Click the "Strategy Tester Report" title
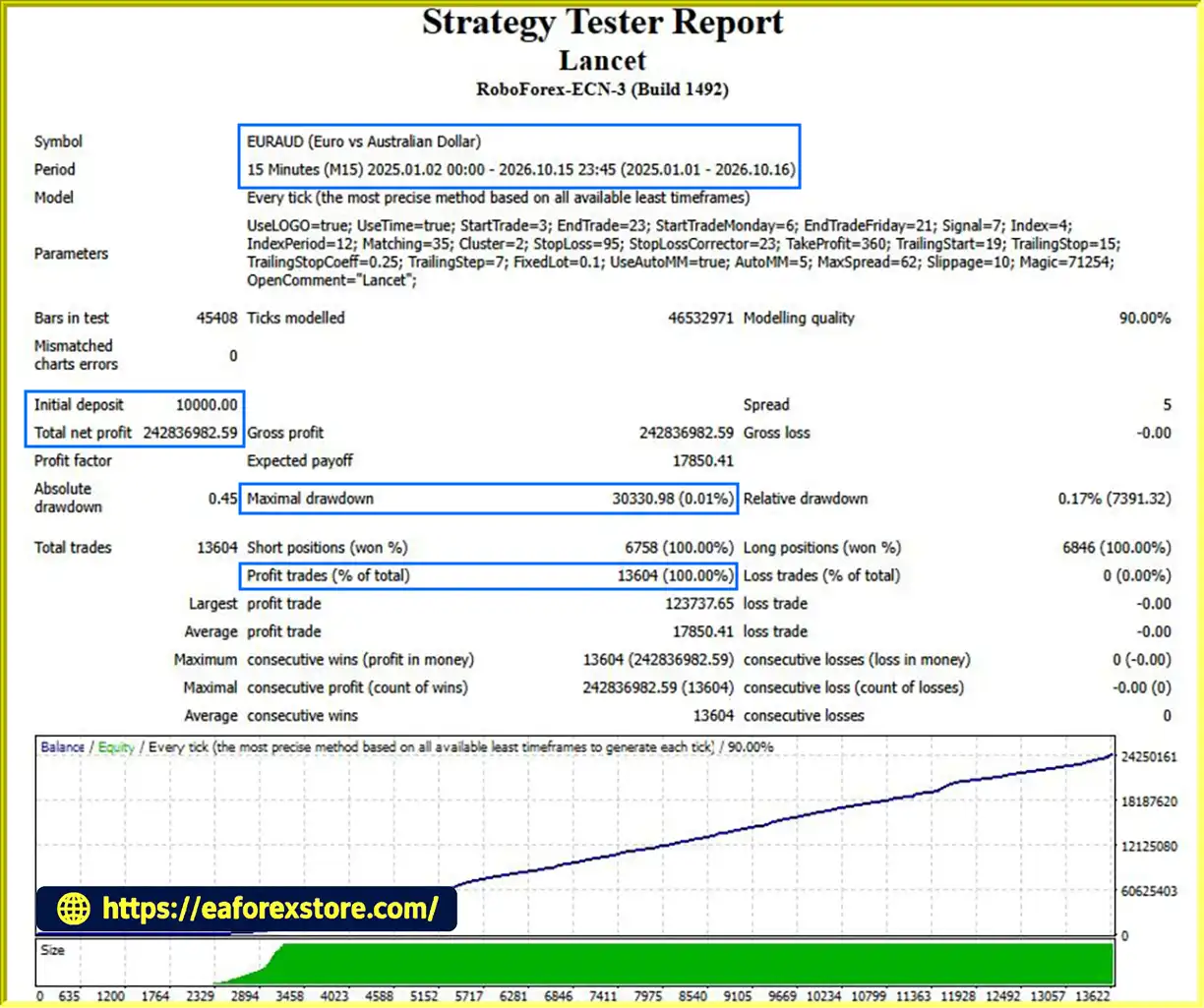 point(603,23)
